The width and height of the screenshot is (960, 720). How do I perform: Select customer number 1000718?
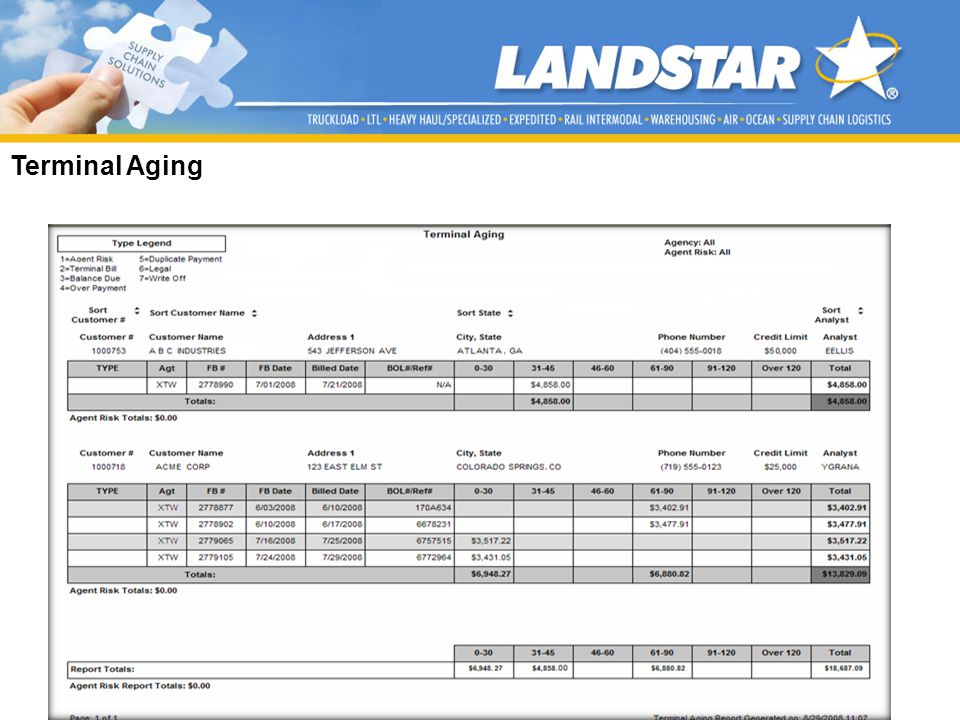(108, 467)
